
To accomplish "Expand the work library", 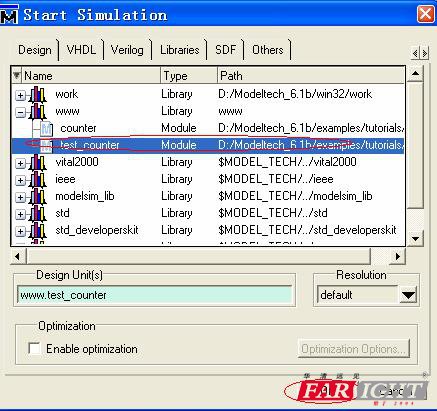I will [x=20, y=95].
